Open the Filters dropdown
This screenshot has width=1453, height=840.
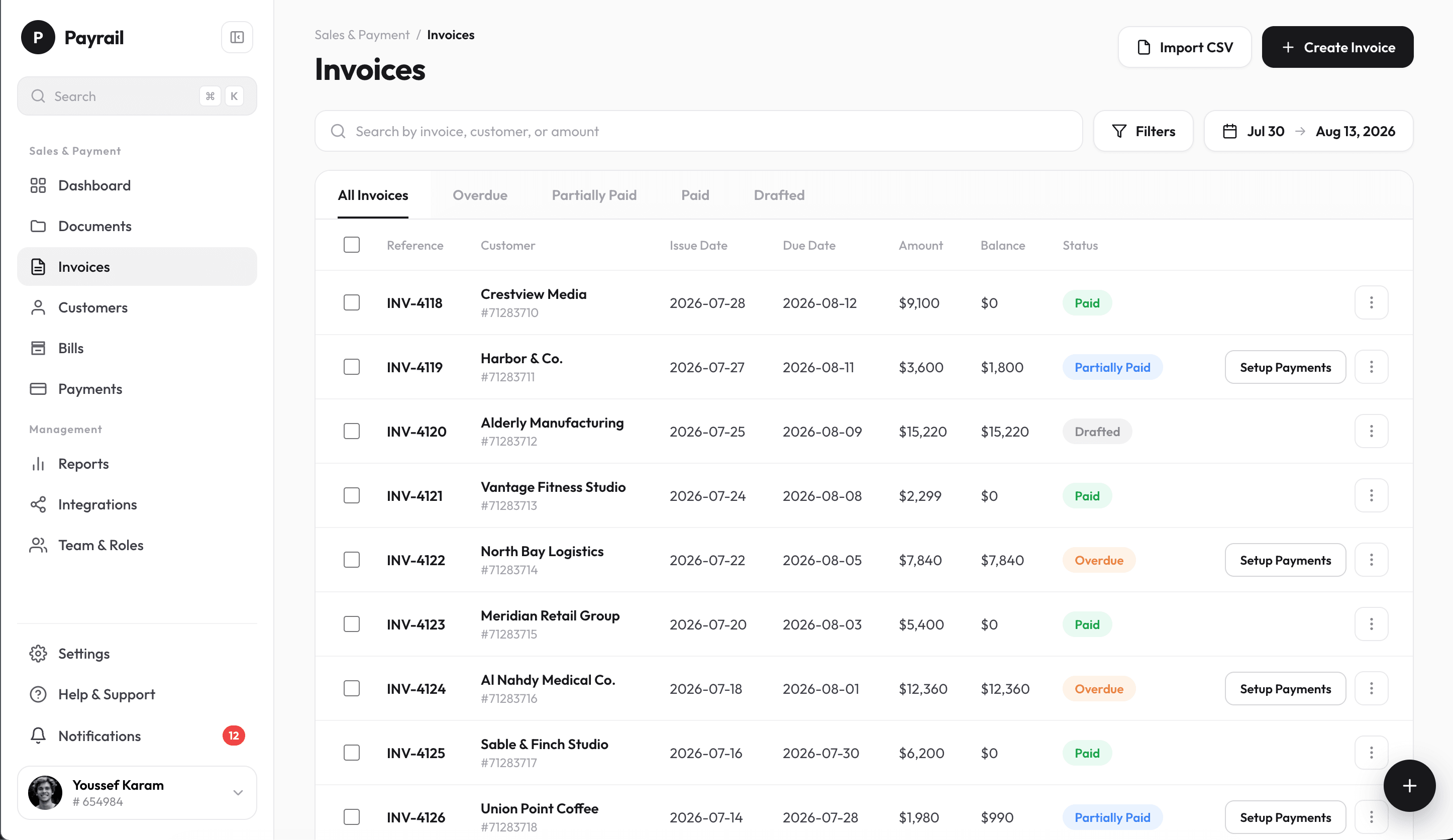[1143, 132]
